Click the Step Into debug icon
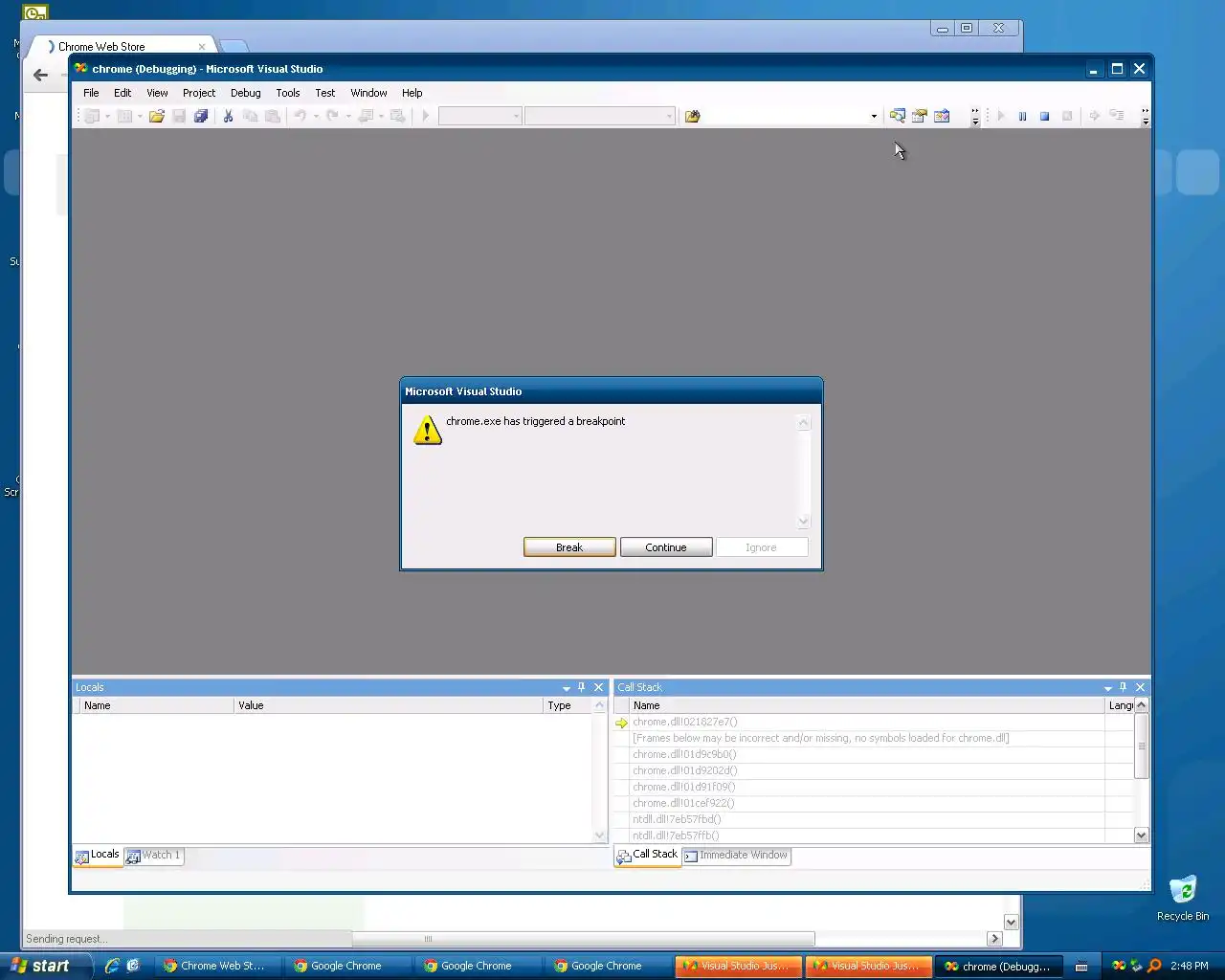 point(1116,116)
